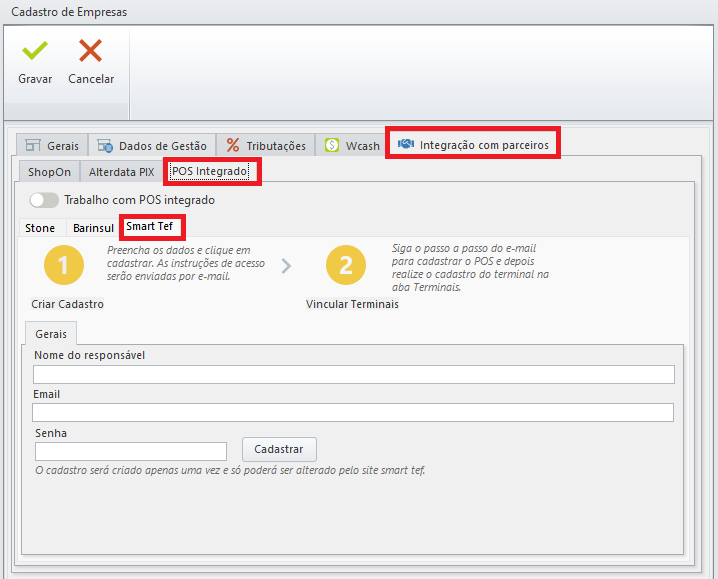Open the Barinsul provider tab
The height and width of the screenshot is (579, 718).
[x=93, y=228]
